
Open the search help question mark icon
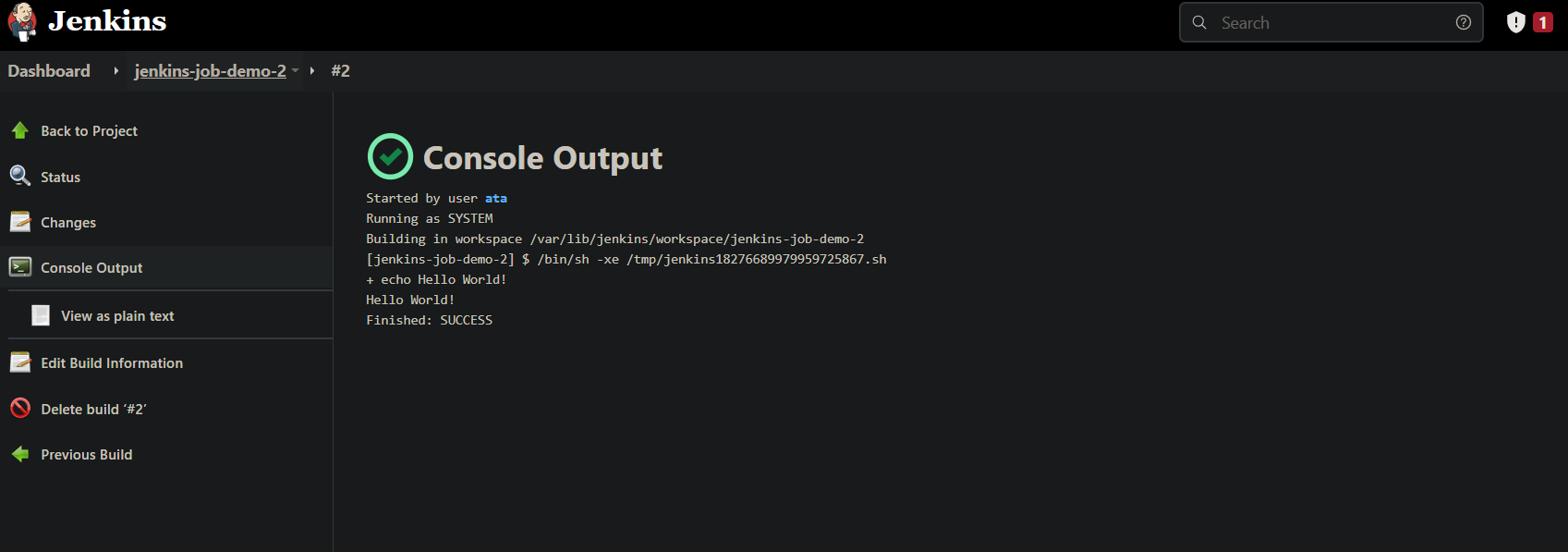point(1464,22)
